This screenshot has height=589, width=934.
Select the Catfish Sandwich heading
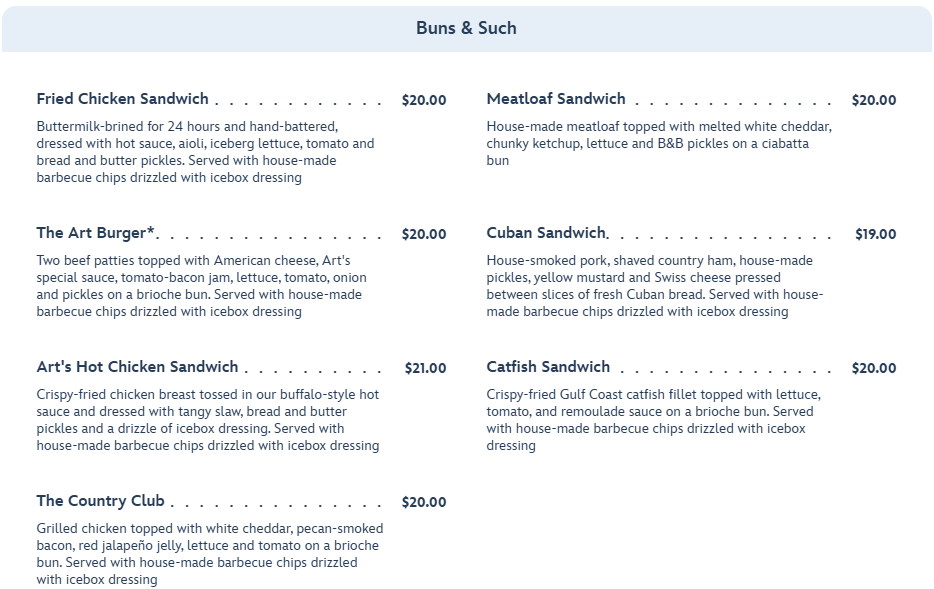(x=548, y=367)
